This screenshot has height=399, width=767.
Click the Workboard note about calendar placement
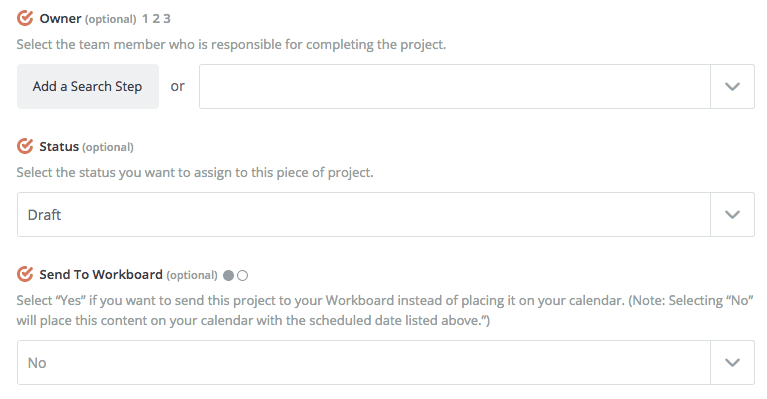(x=385, y=310)
